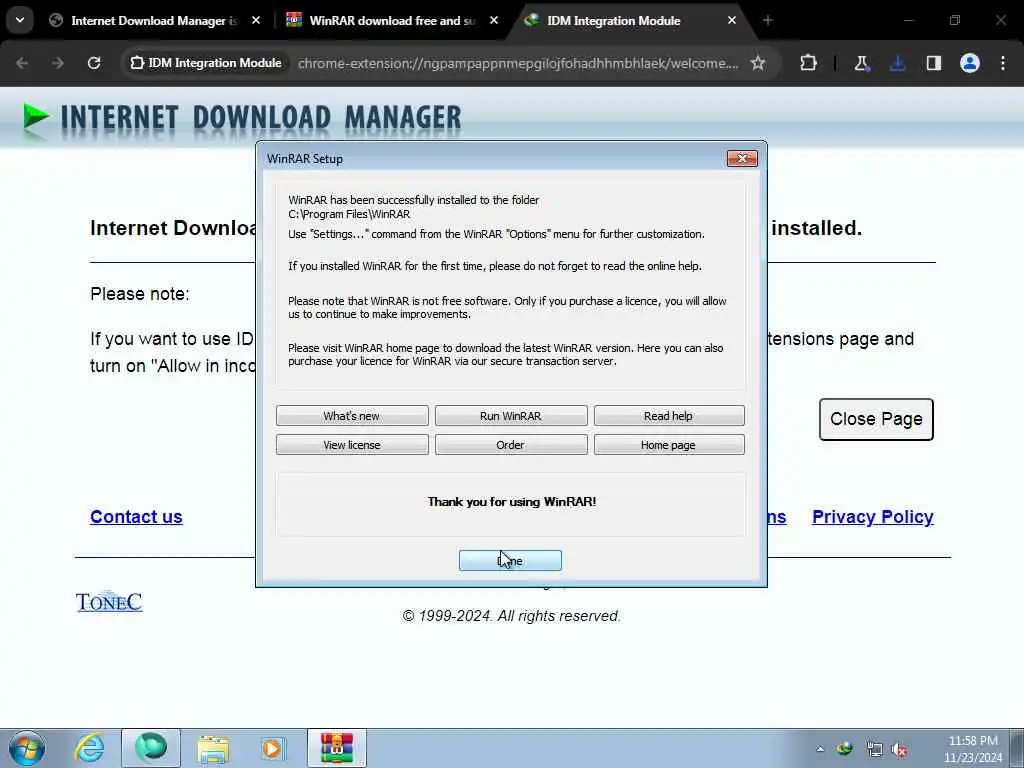Open the Extensions puzzle icon
The height and width of the screenshot is (768, 1024).
point(808,63)
